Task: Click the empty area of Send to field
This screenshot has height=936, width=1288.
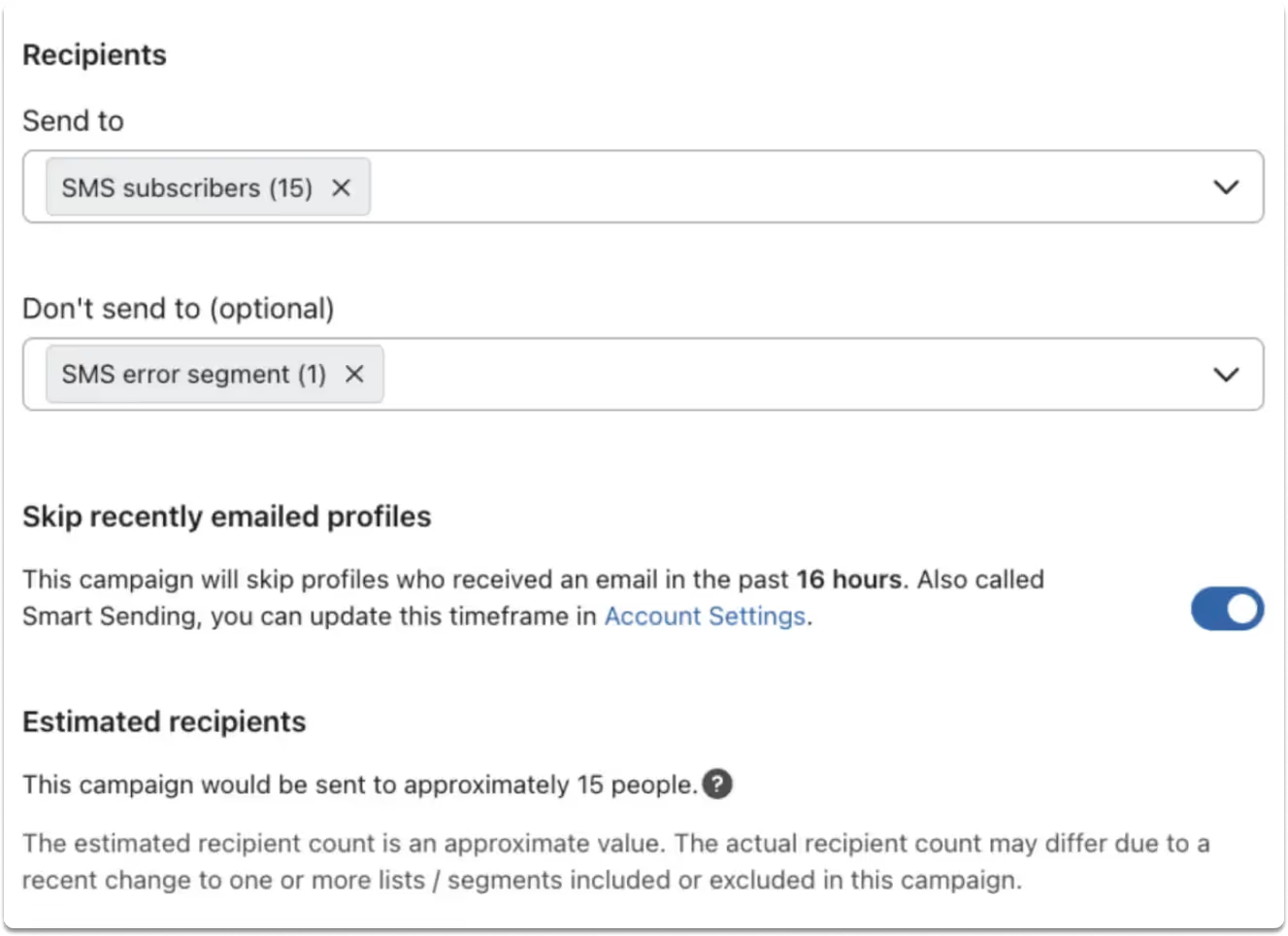Action: [x=786, y=186]
